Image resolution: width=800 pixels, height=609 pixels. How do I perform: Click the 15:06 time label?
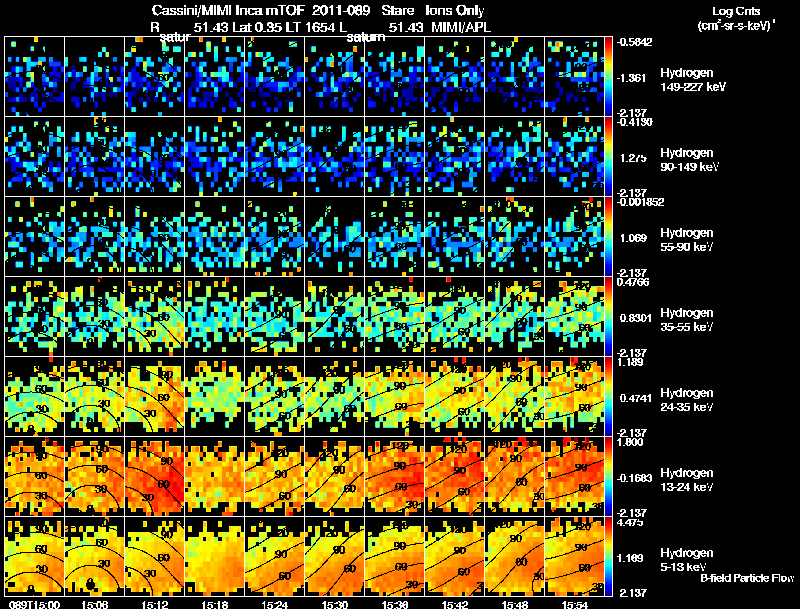click(x=94, y=604)
